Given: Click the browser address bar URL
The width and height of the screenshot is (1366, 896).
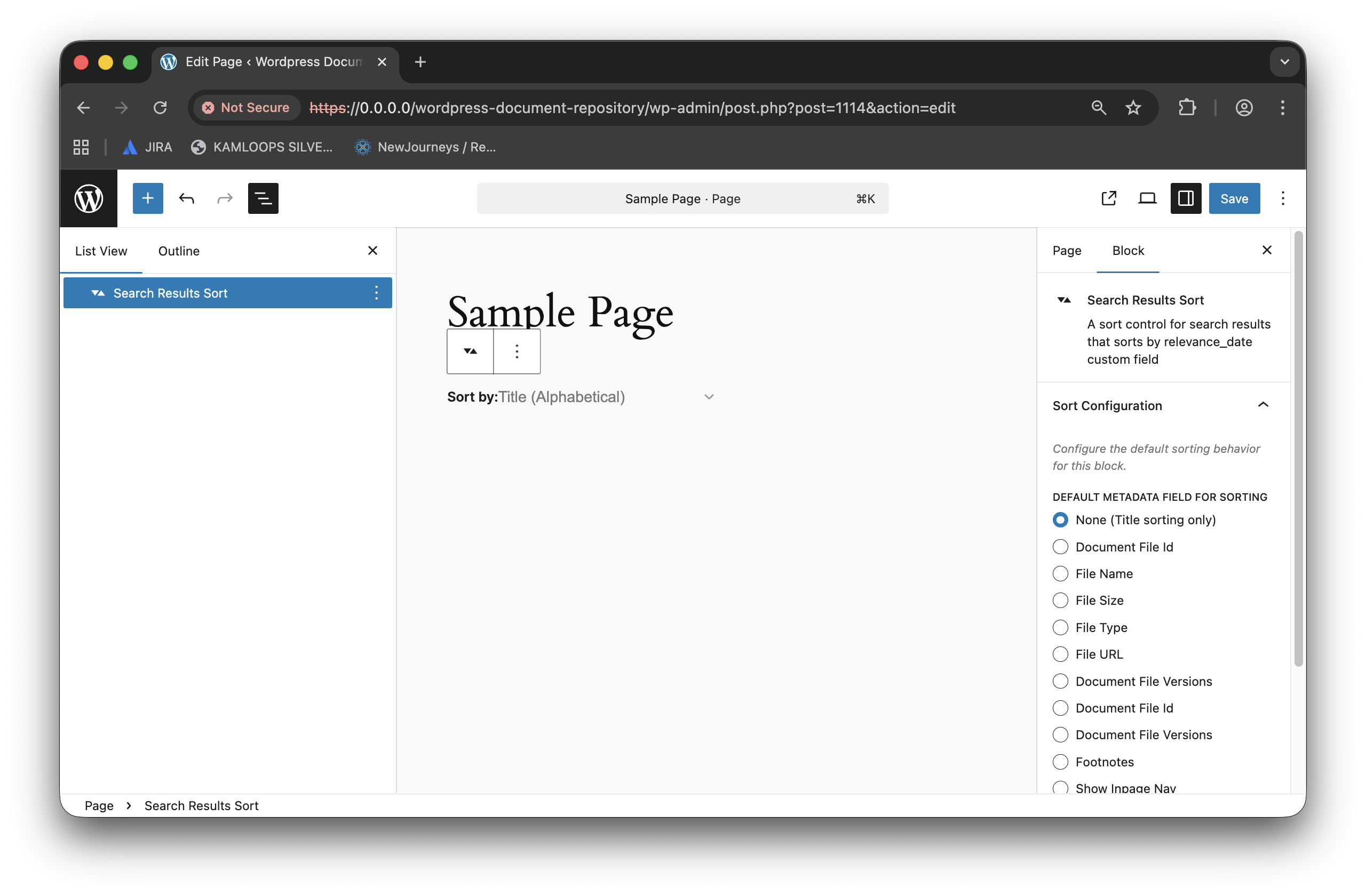Looking at the screenshot, I should tap(632, 108).
